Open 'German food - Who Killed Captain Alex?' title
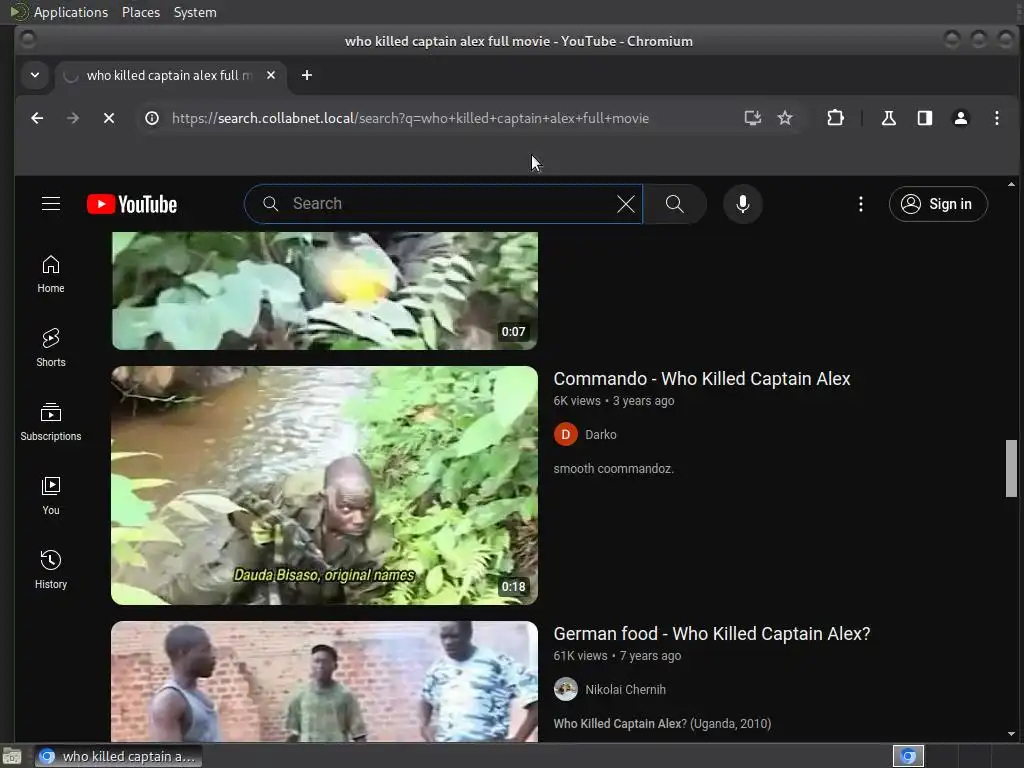Screen dimensions: 1024x768 tap(711, 633)
